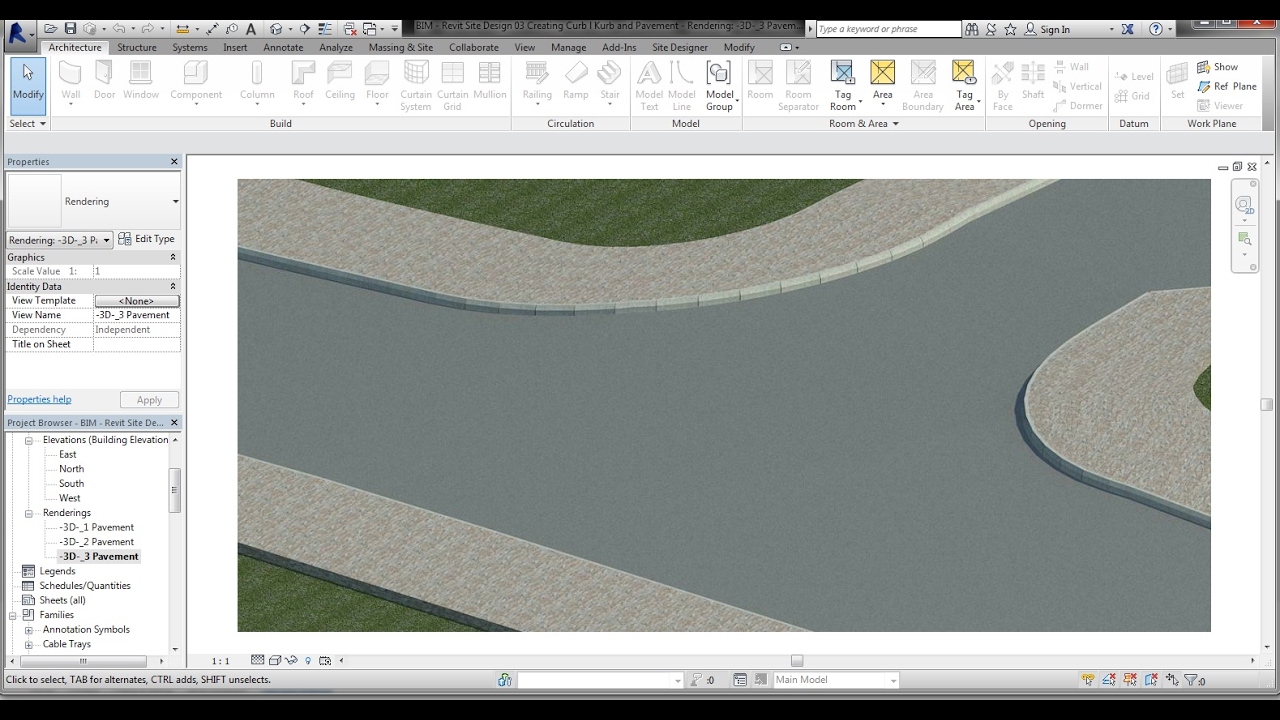This screenshot has width=1280, height=720.
Task: Toggle Select Underlay Elements in status bar
Action: 1109,680
